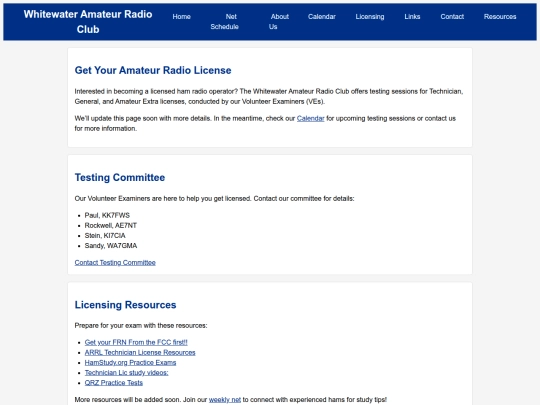Open the Resources menu item
The width and height of the screenshot is (540, 405).
pos(500,17)
